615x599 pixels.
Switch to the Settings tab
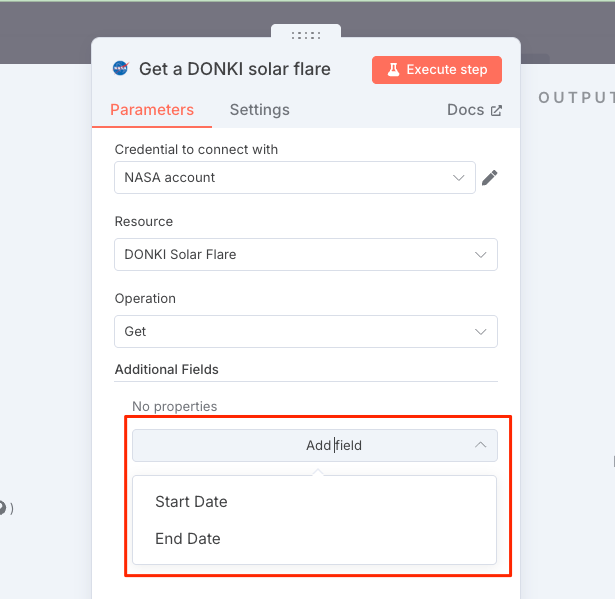(260, 110)
